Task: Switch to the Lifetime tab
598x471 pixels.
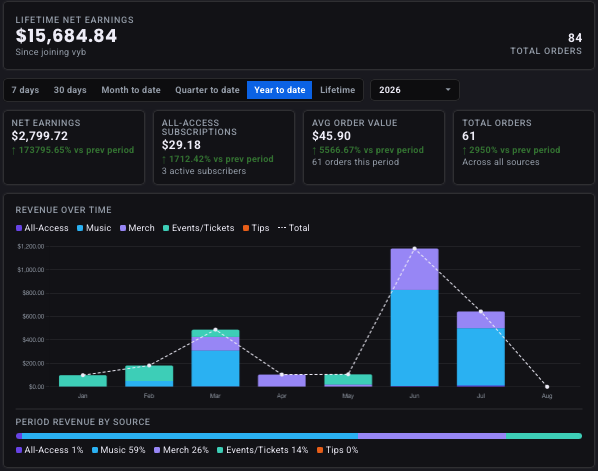Action: click(338, 90)
